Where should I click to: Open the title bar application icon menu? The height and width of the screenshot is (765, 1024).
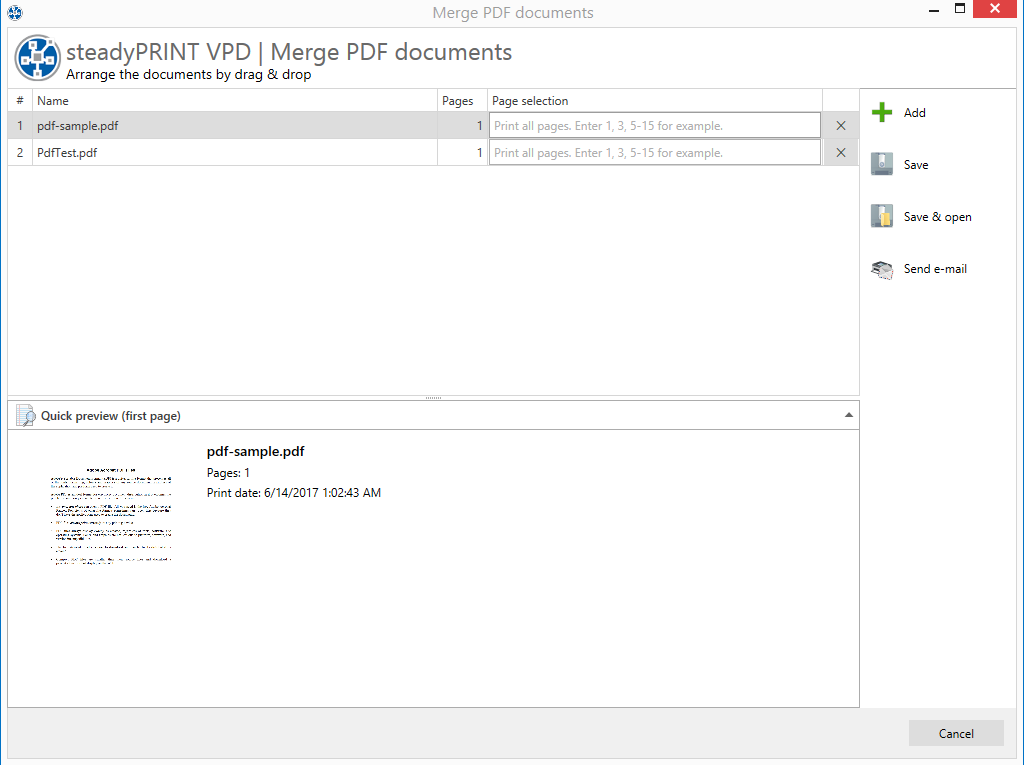[14, 12]
